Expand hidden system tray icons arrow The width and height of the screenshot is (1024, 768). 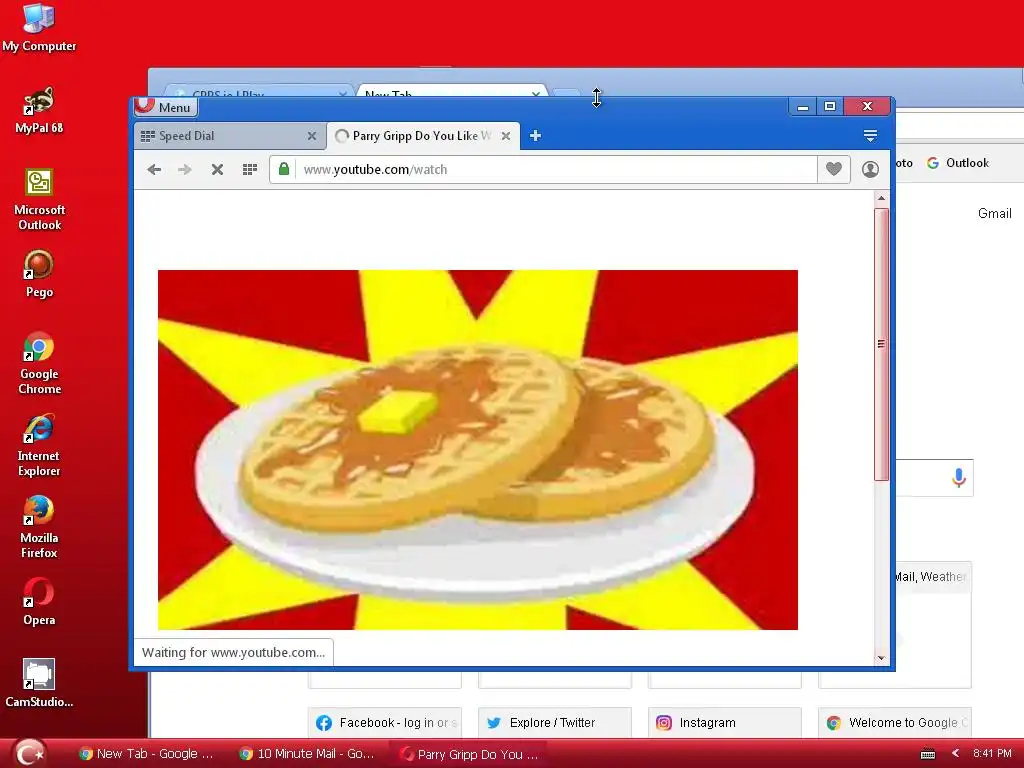point(955,754)
